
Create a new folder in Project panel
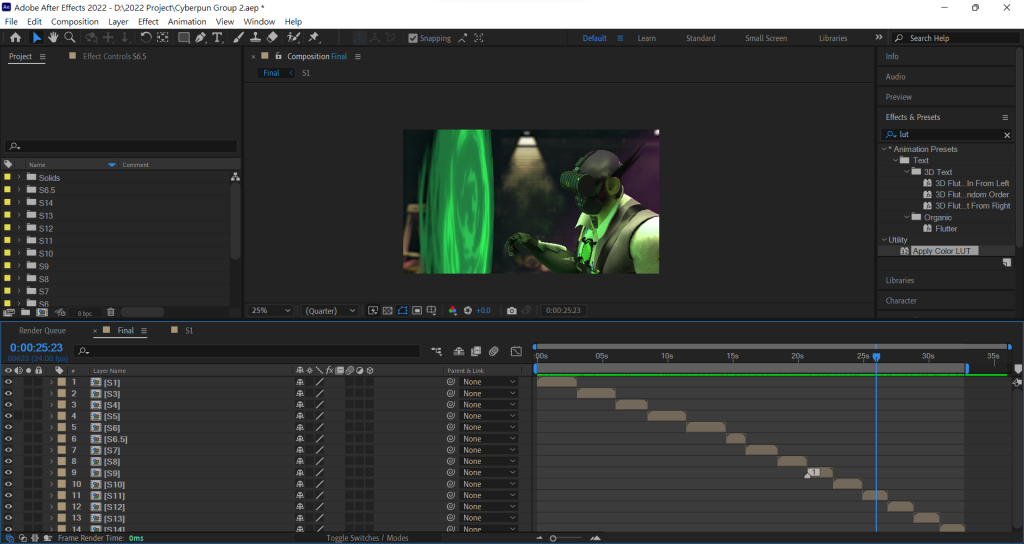pos(25,312)
